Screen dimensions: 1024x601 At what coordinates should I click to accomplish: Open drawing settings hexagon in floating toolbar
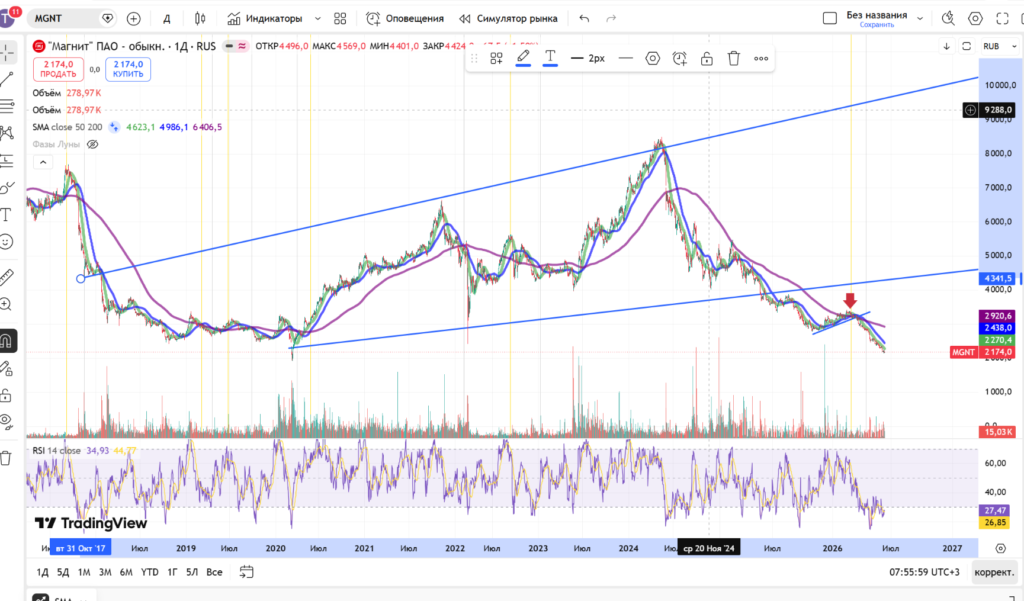coord(652,58)
